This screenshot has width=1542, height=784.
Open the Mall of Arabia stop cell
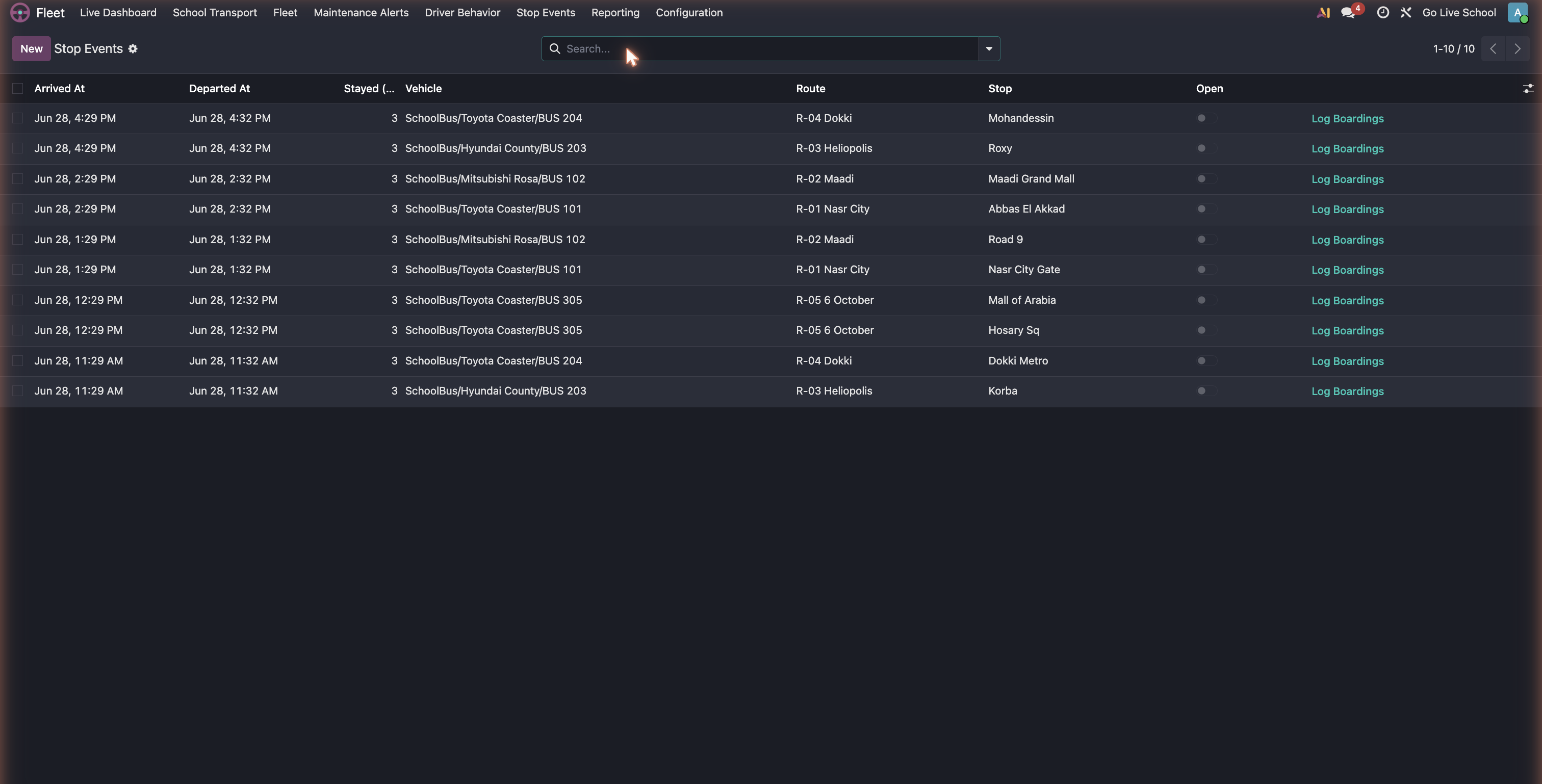[x=1022, y=300]
